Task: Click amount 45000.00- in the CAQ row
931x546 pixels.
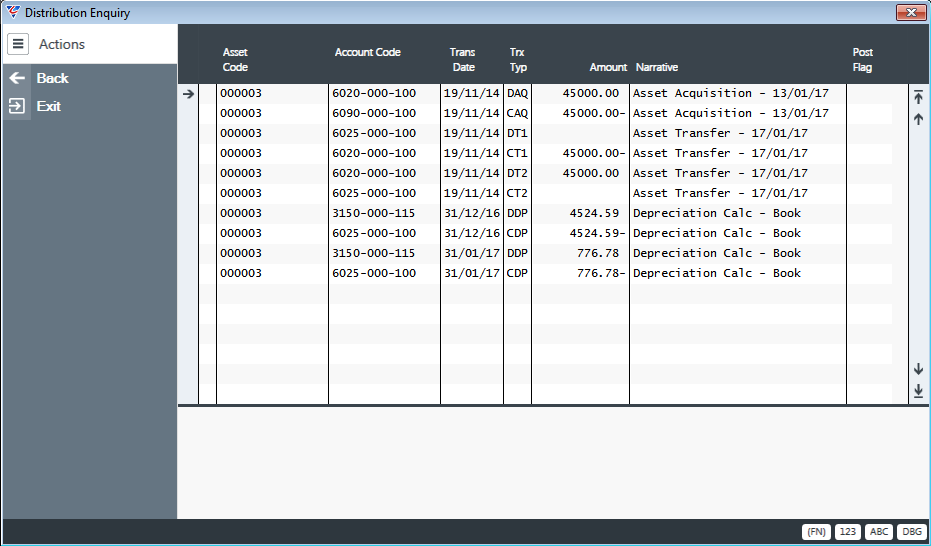Action: (594, 113)
